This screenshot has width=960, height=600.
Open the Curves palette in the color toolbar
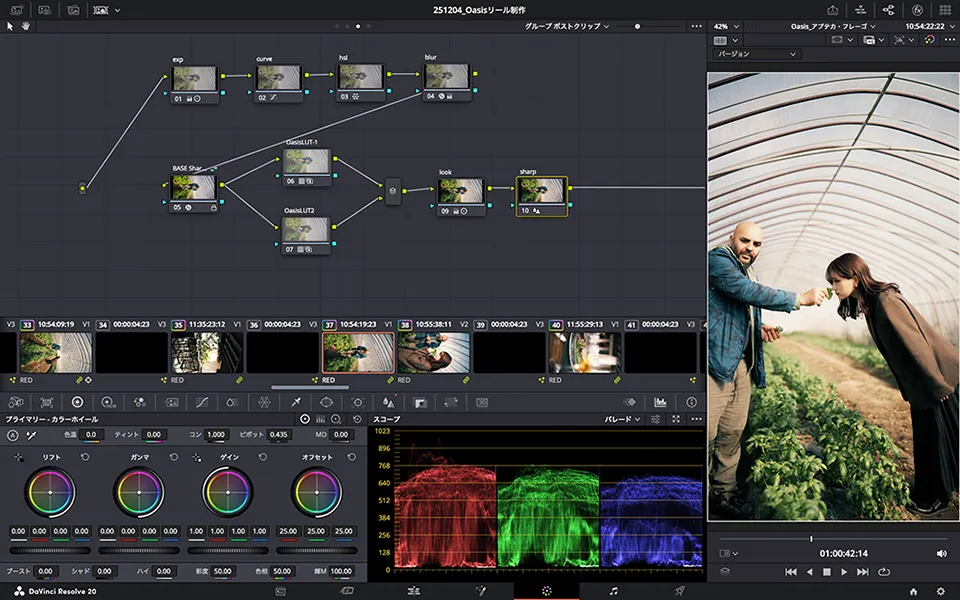(x=201, y=402)
